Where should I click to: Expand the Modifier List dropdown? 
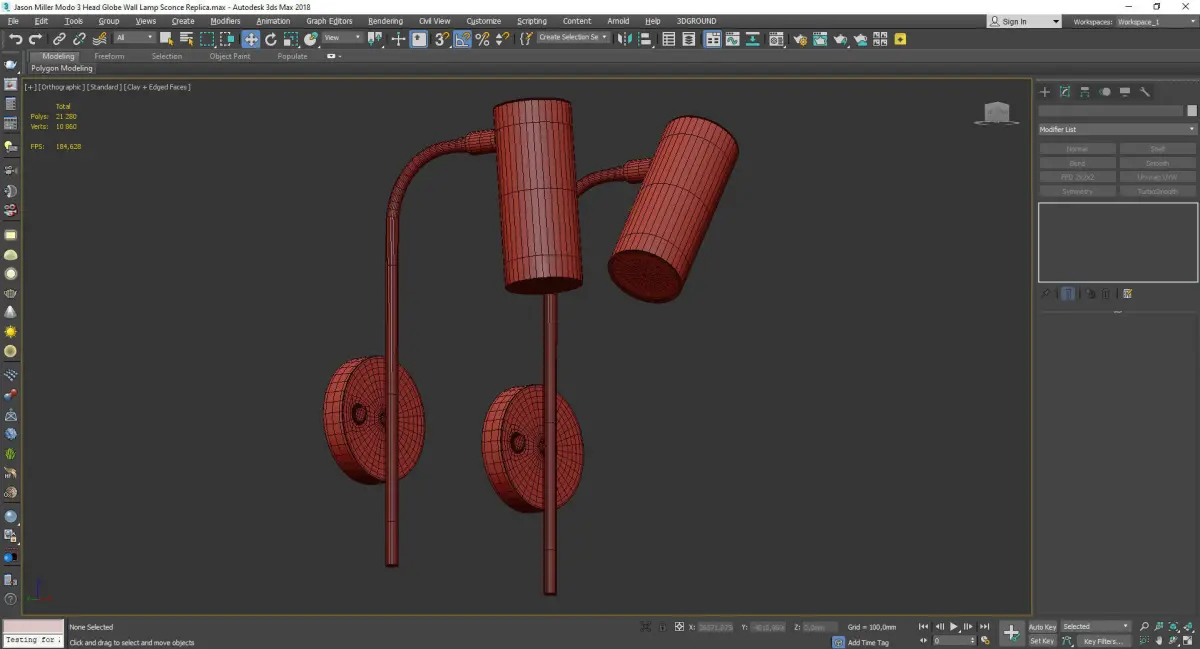tap(1117, 129)
